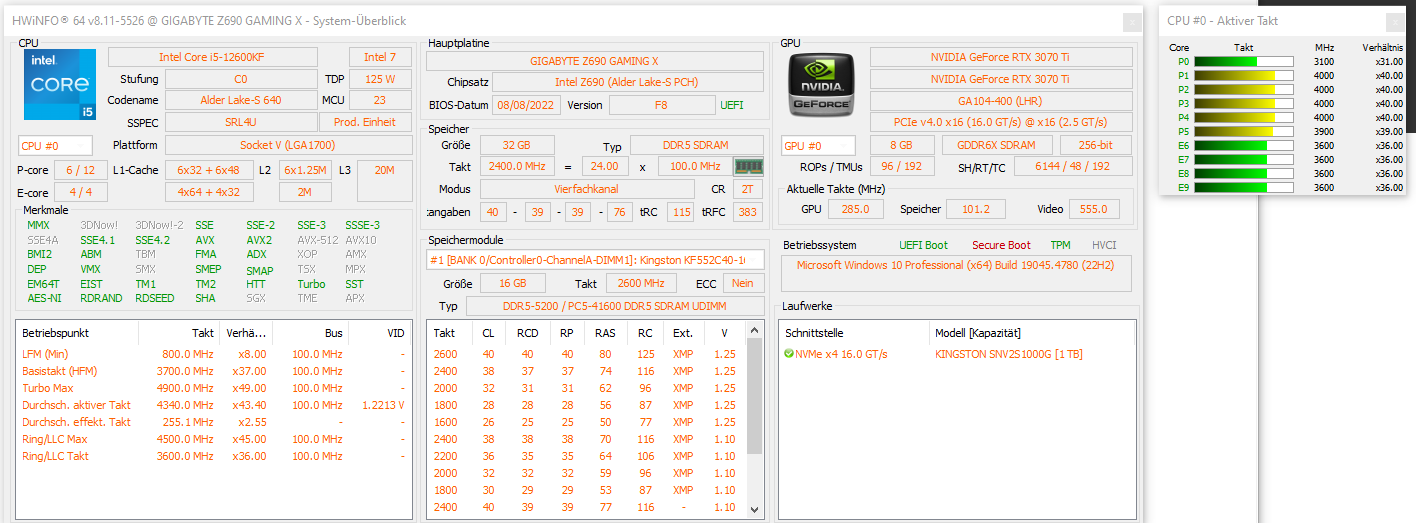
Task: Click the E6 core clock bar
Action: pos(1244,145)
